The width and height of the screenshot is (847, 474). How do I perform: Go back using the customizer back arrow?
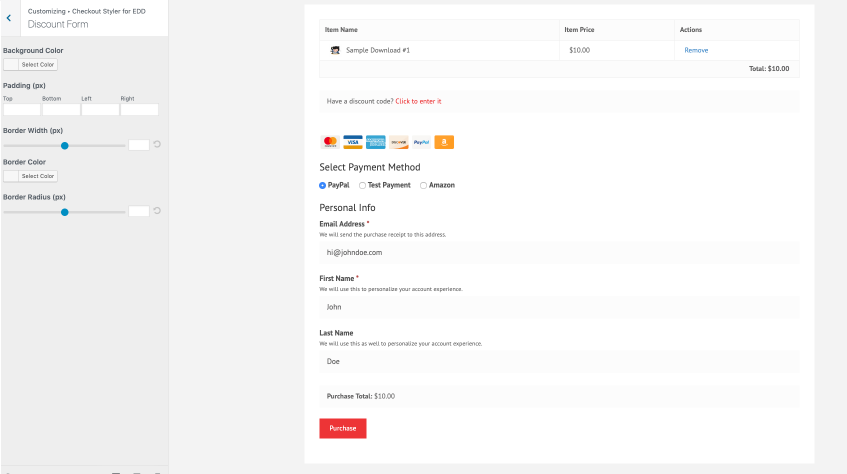pos(9,18)
